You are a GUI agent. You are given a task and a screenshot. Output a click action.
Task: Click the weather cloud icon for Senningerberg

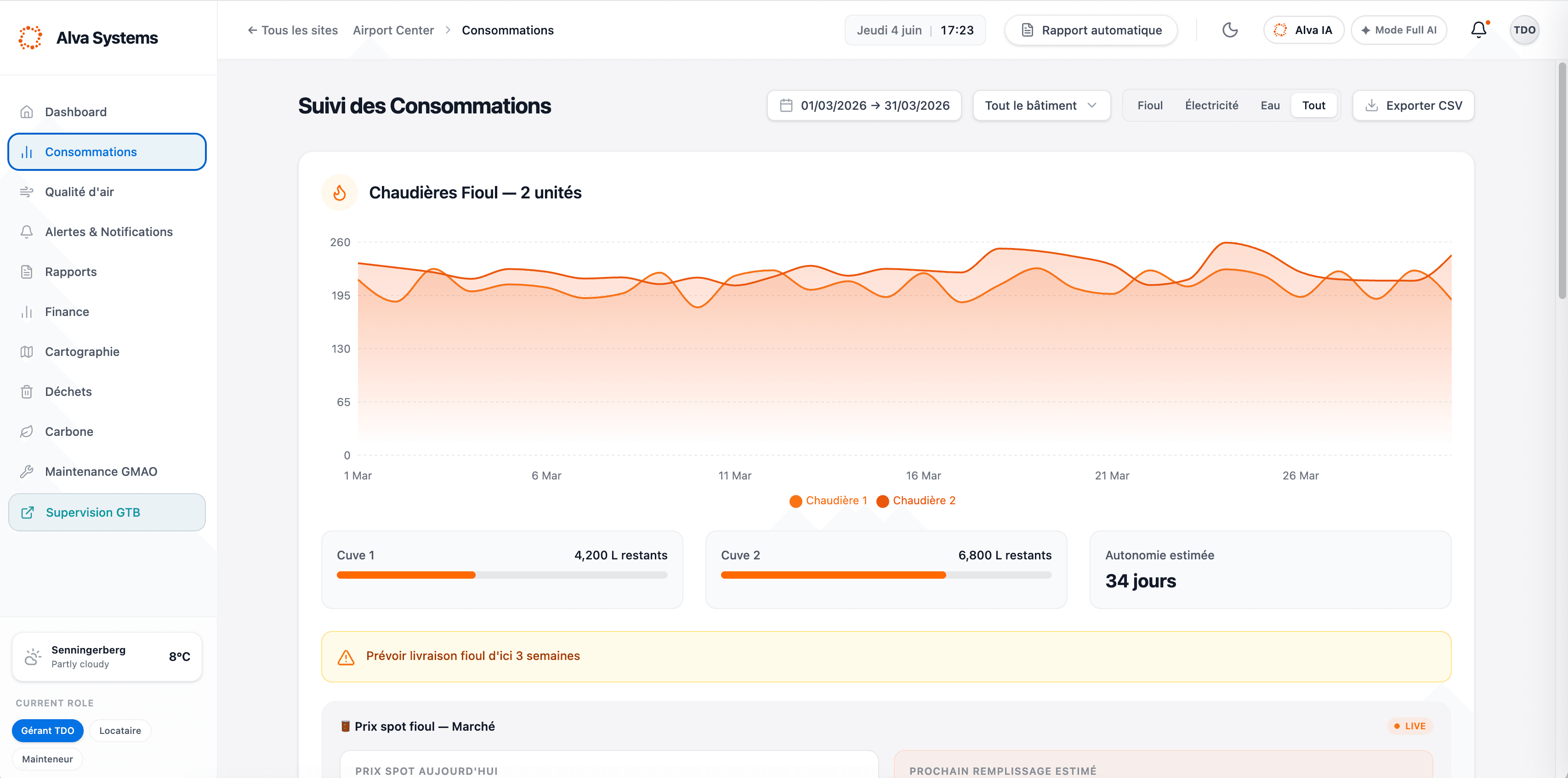pyautogui.click(x=33, y=657)
